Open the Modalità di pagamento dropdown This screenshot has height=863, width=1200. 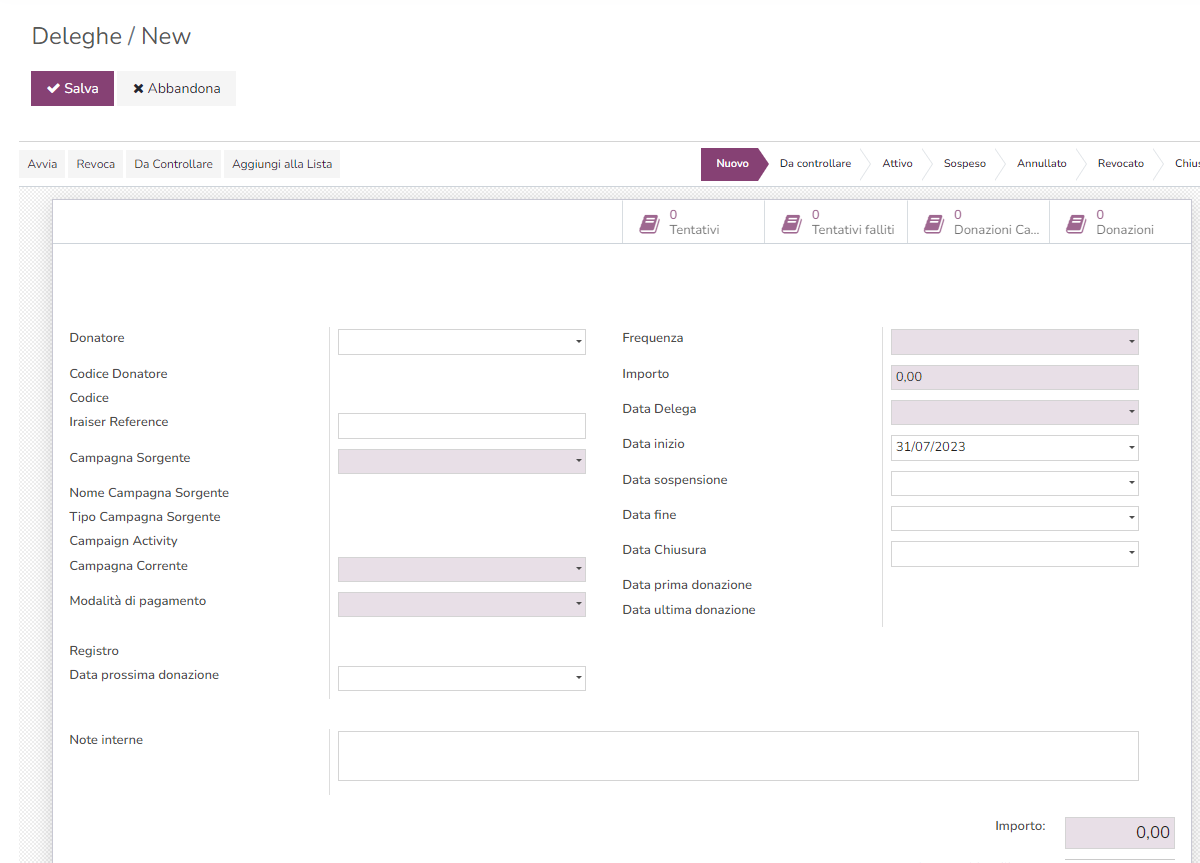(461, 605)
